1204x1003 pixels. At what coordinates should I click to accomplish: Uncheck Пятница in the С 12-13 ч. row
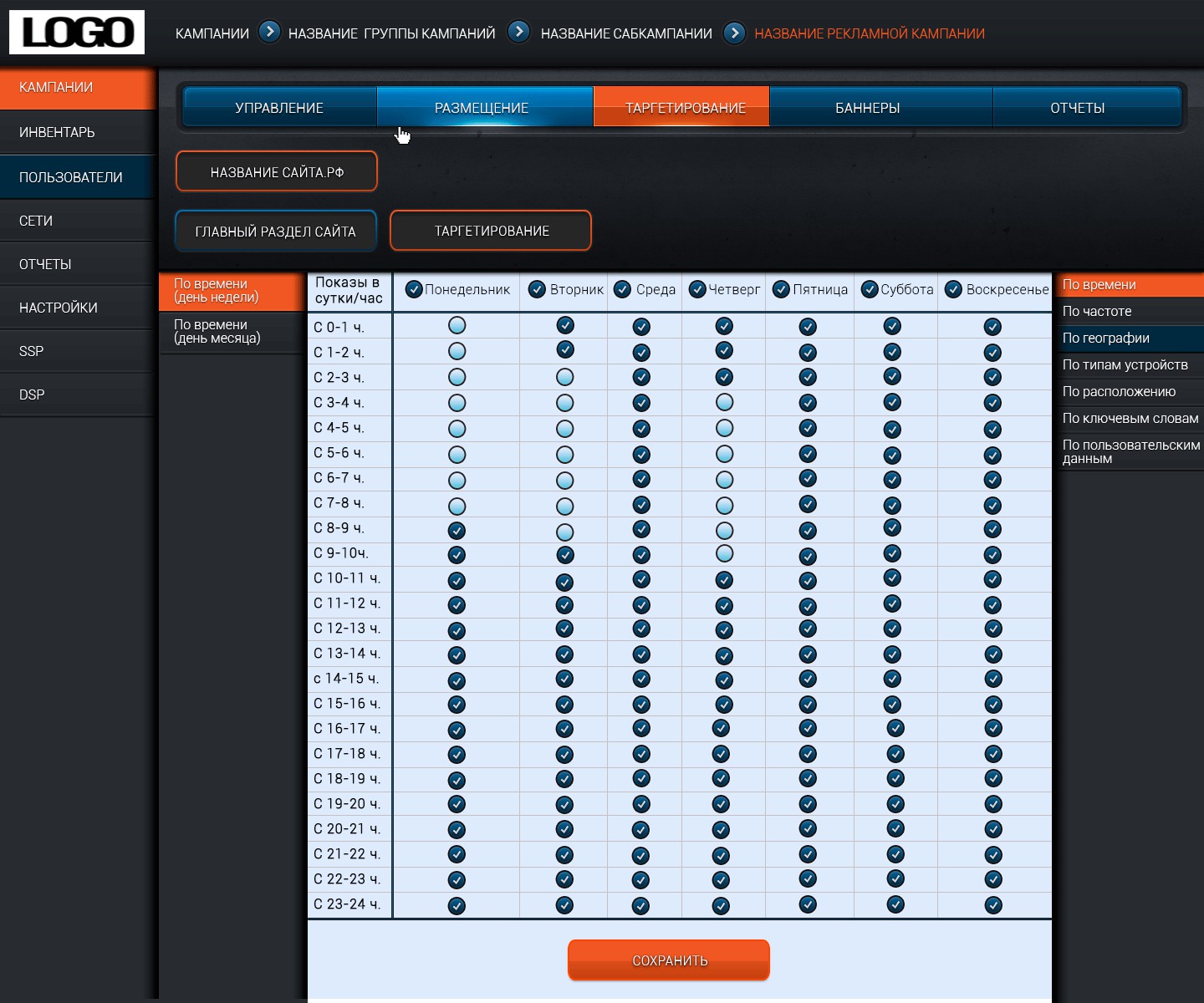click(808, 629)
